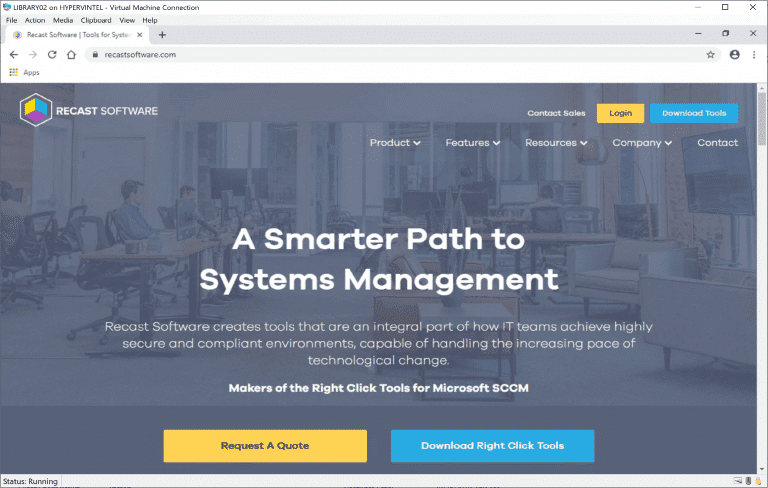Expand the Company dropdown menu
The height and width of the screenshot is (488, 768).
[642, 143]
